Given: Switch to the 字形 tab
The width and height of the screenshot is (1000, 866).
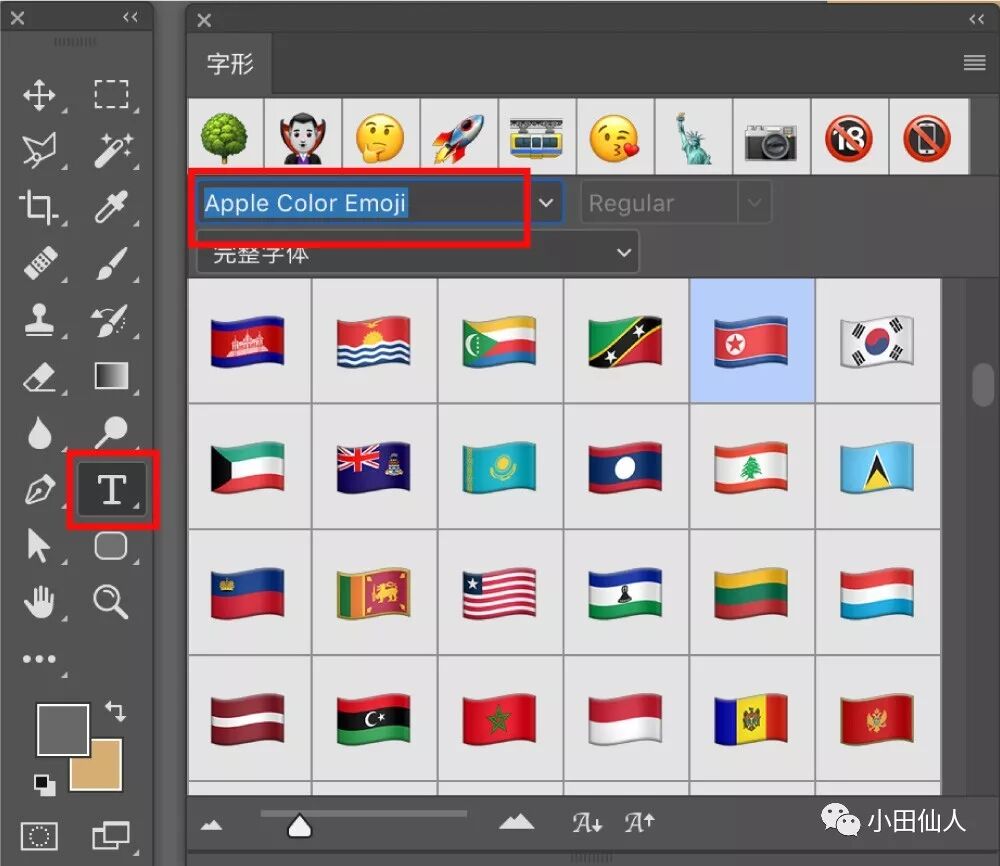Looking at the screenshot, I should pos(230,64).
